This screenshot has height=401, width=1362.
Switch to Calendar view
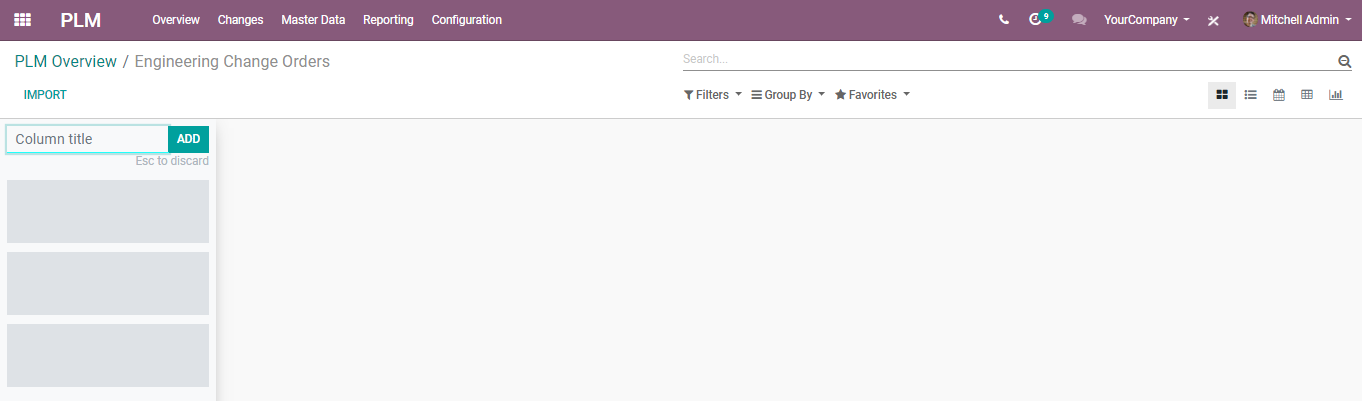(1278, 95)
